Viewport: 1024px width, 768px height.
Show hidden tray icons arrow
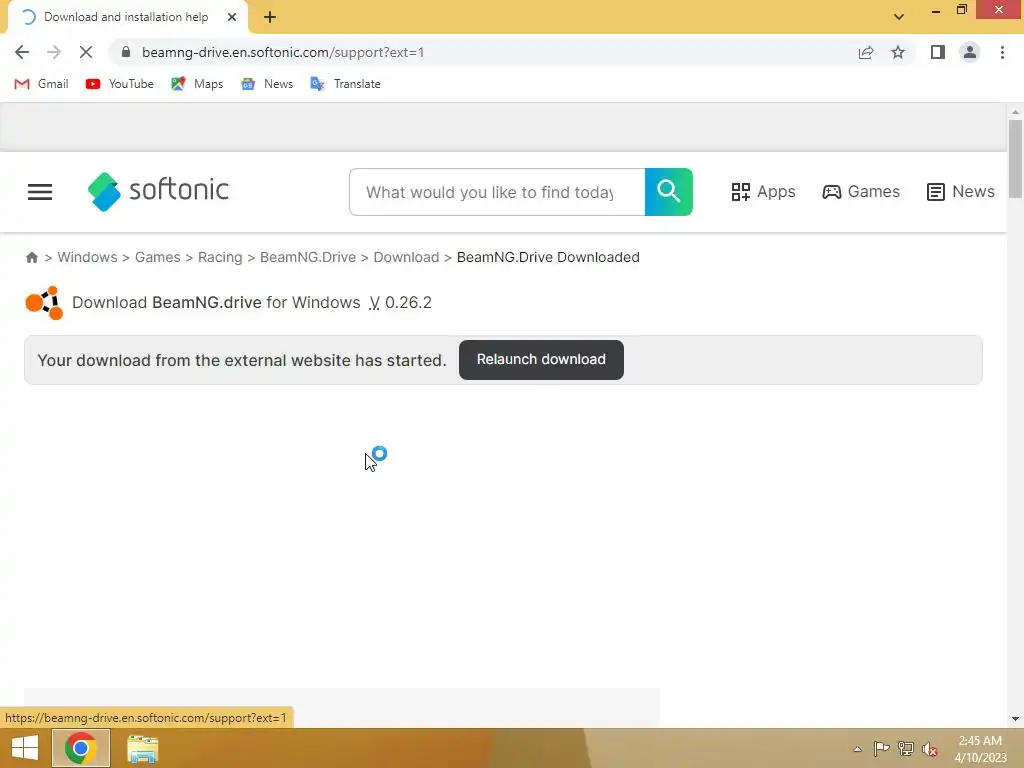(857, 749)
